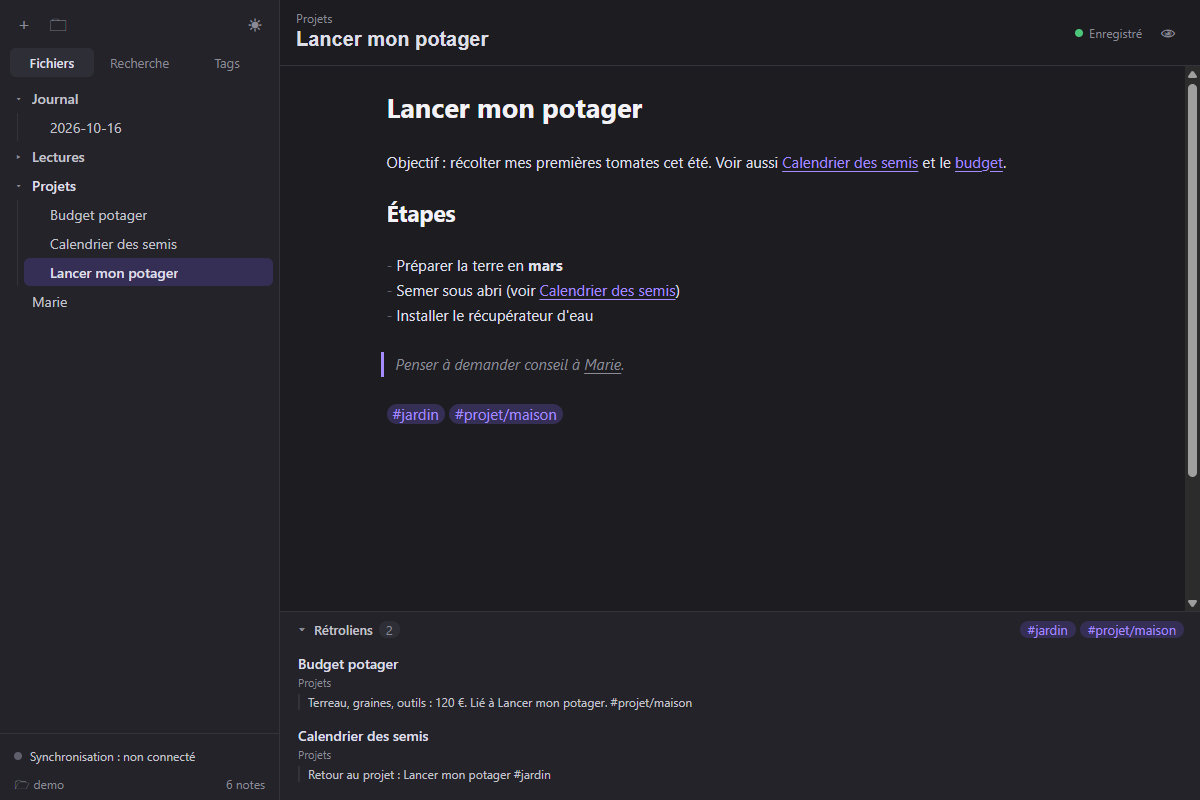Switch to the Fichiers tab
Image resolution: width=1200 pixels, height=800 pixels.
coord(52,63)
